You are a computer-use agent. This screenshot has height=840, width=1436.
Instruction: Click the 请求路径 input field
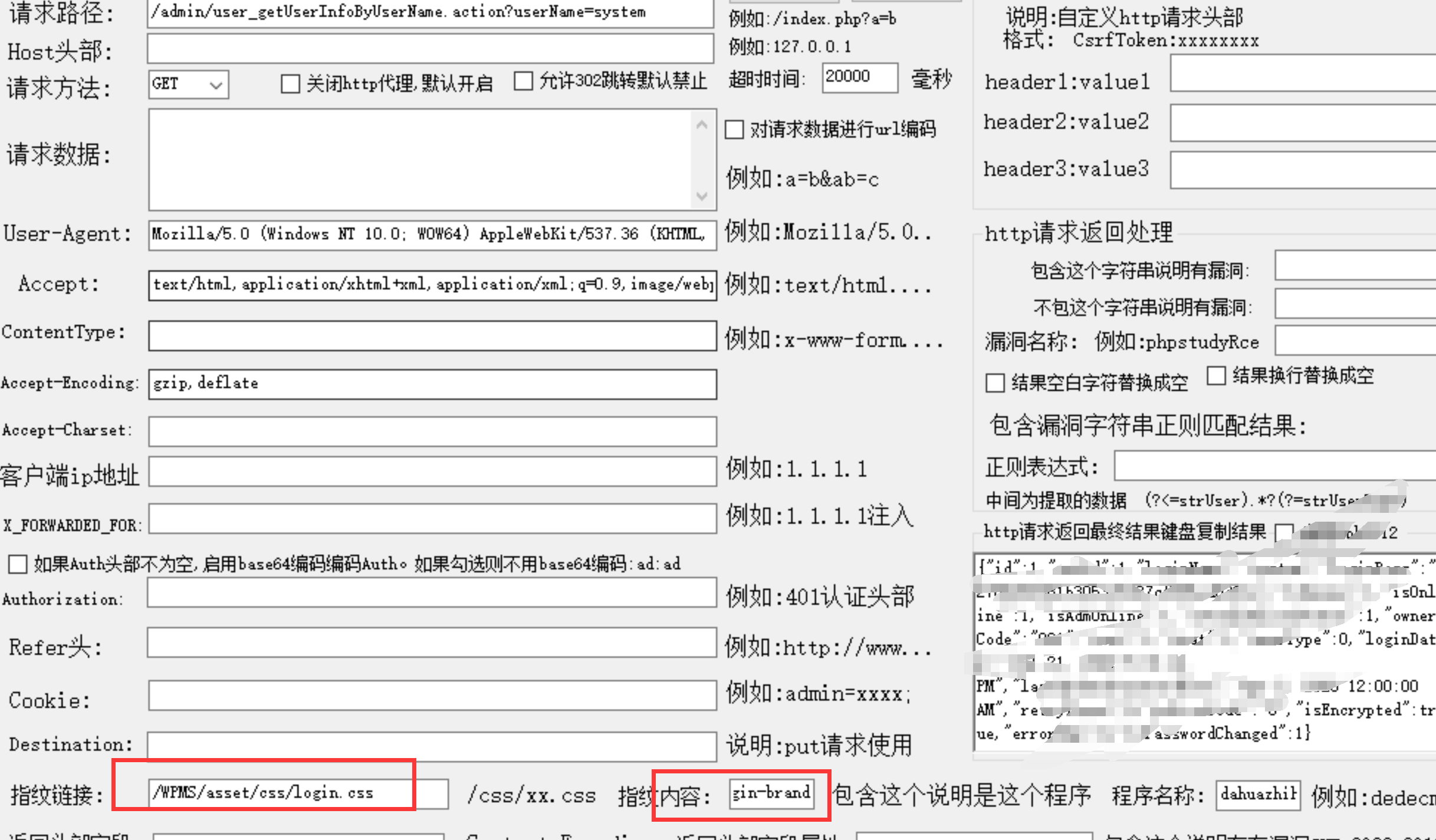click(431, 13)
